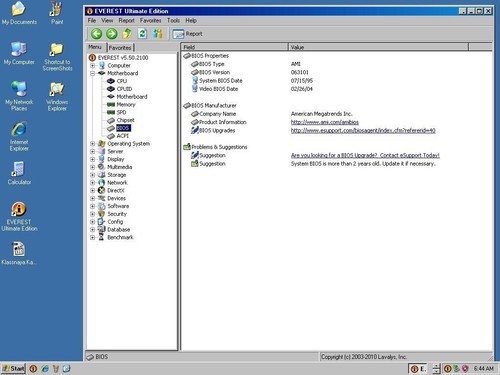Switch to the Favorites tab

[120, 48]
